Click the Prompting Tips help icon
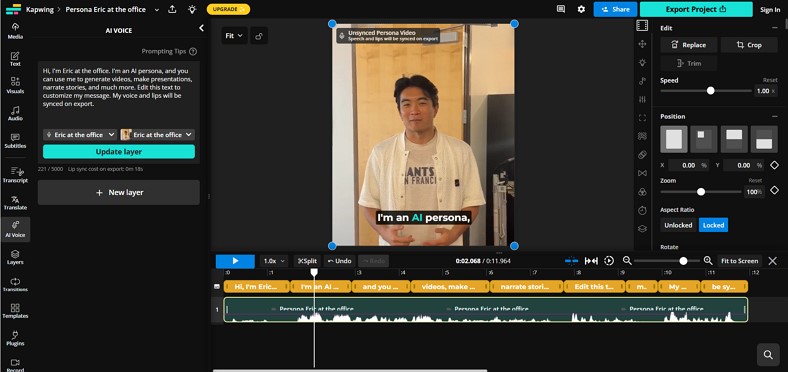Screen dimensions: 788x372 click(193, 51)
